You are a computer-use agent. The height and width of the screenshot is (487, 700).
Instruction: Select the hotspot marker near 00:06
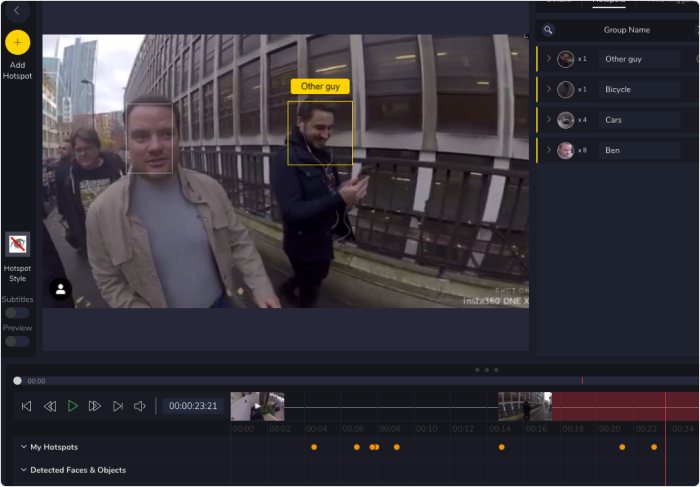coord(357,447)
